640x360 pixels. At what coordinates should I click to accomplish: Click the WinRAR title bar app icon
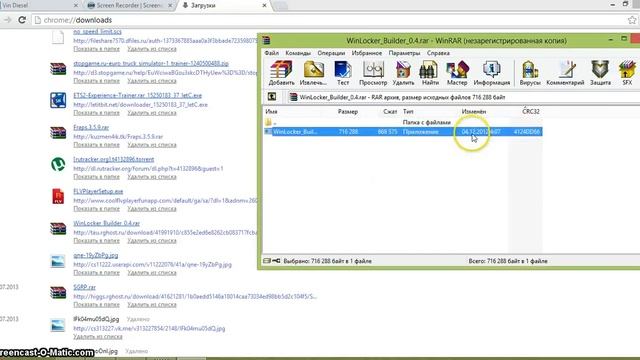coord(267,40)
